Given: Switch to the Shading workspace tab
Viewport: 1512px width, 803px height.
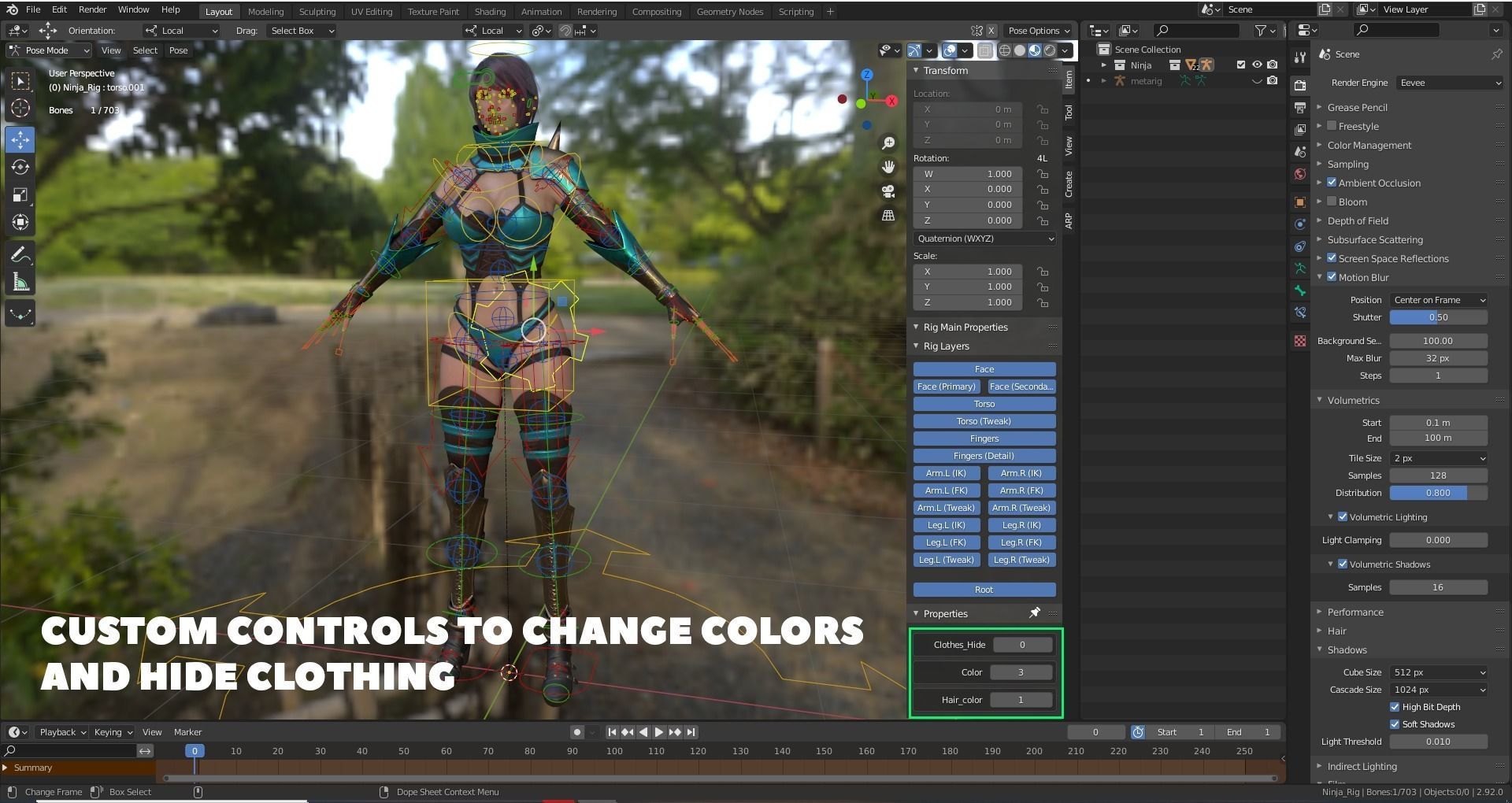Looking at the screenshot, I should 490,12.
